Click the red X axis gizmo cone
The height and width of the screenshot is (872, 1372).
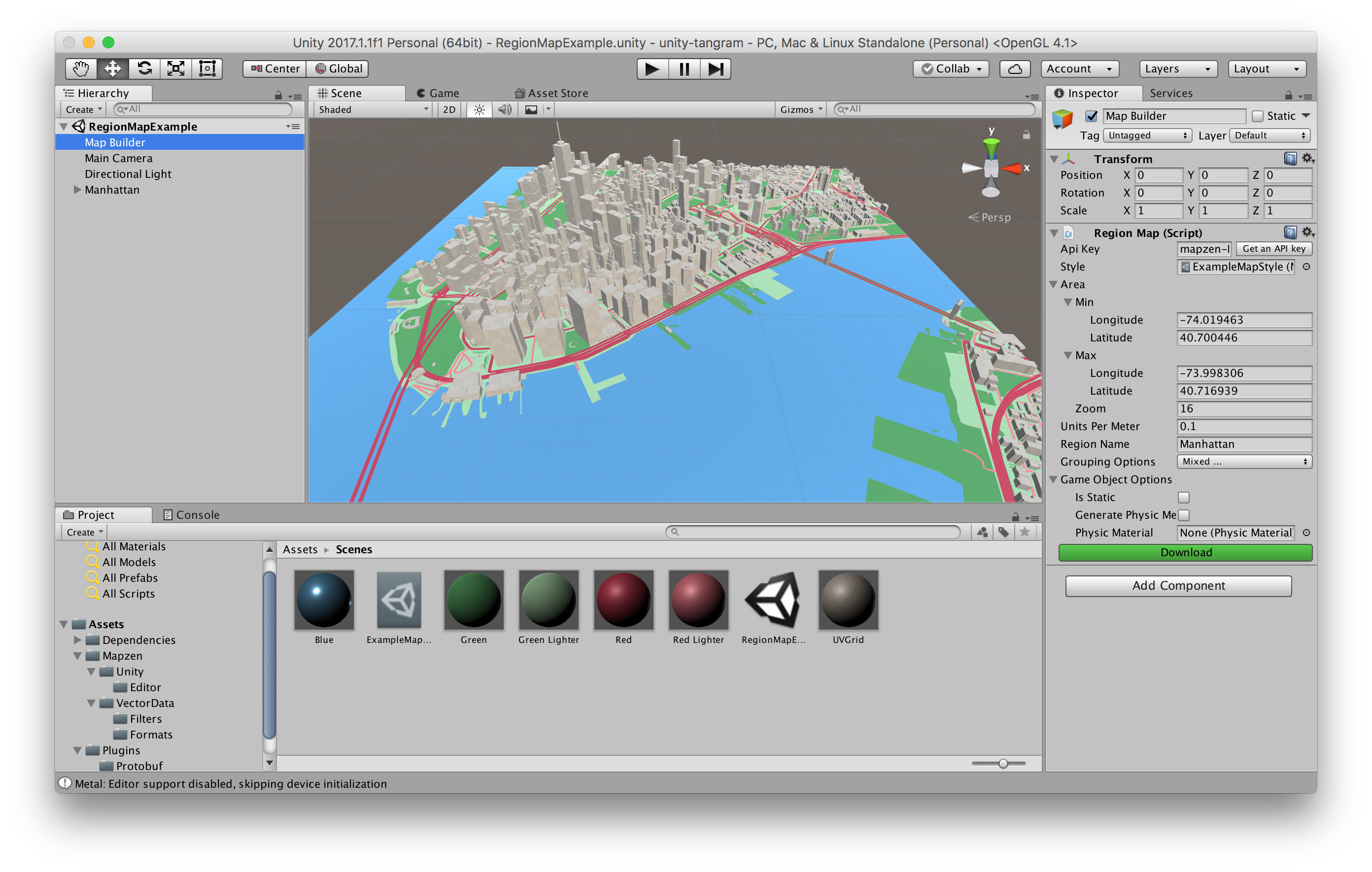(1012, 168)
